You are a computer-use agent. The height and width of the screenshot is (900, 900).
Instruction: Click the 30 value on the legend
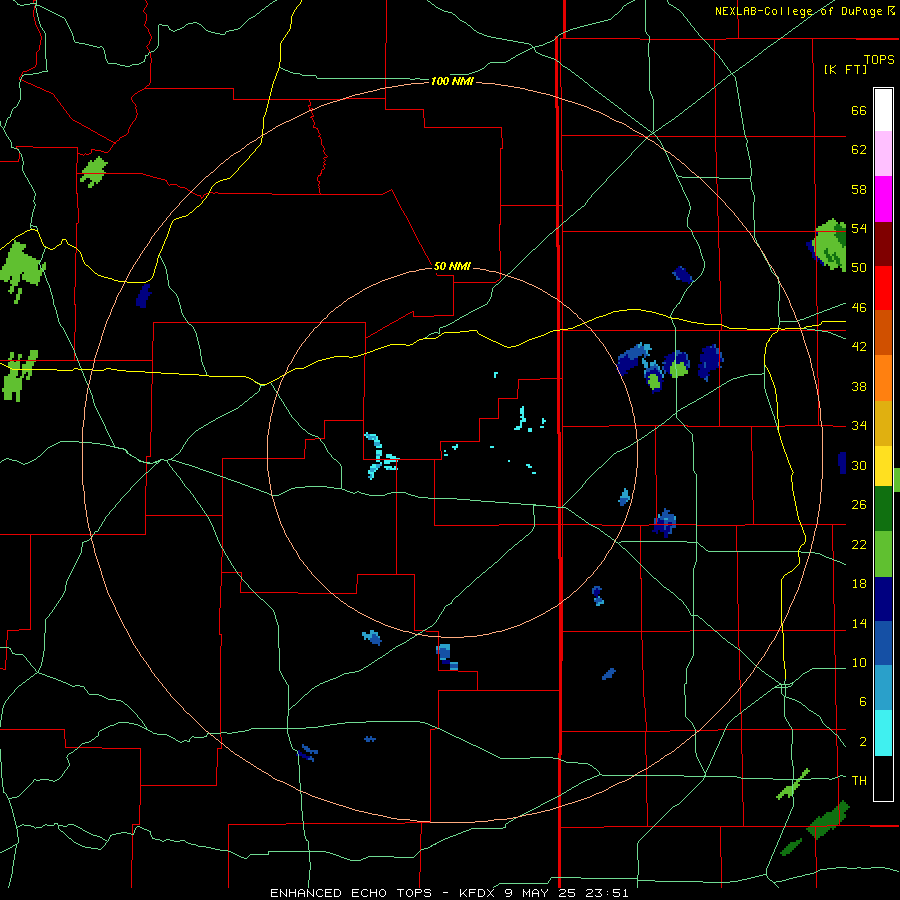(859, 465)
